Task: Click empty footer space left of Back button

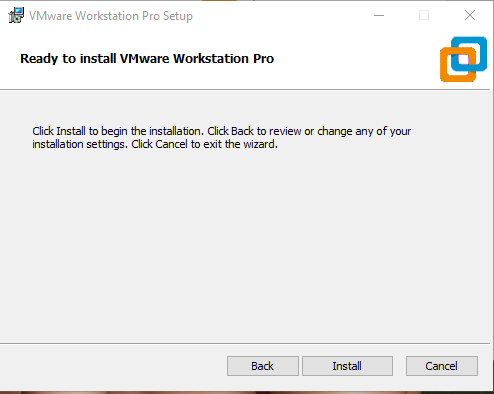Action: [x=113, y=366]
